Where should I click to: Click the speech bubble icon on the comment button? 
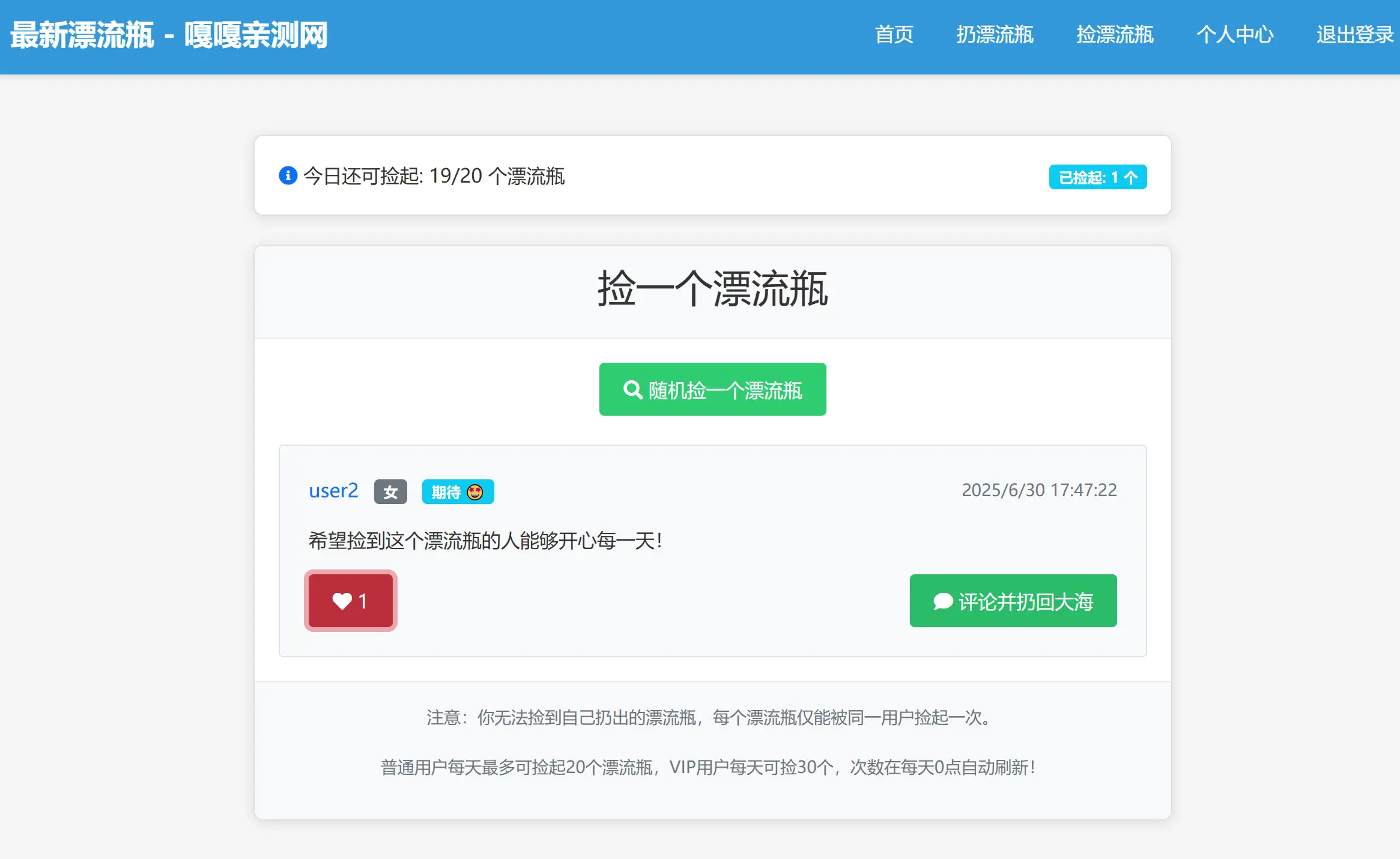click(x=942, y=601)
